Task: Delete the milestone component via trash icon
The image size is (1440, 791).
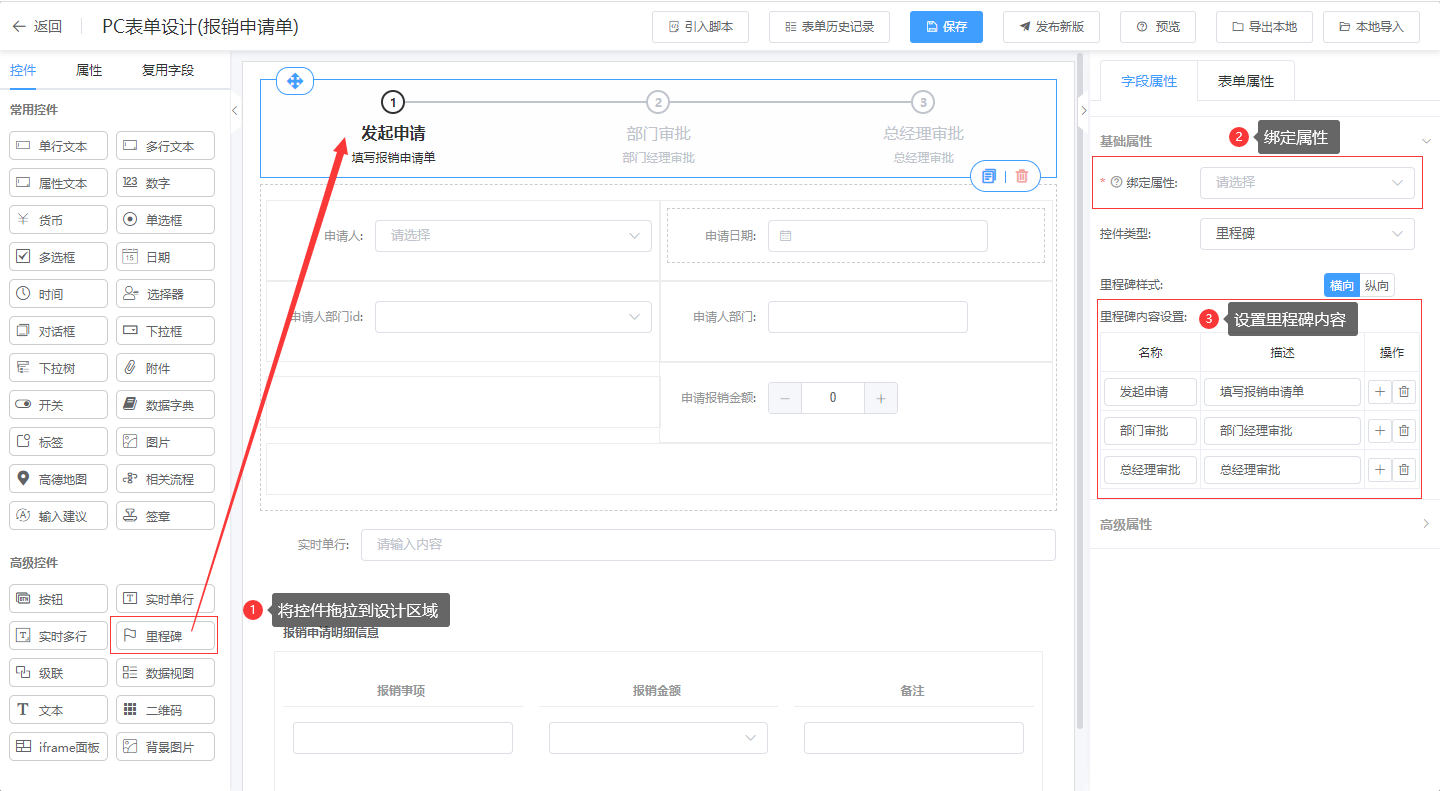Action: click(x=1021, y=176)
